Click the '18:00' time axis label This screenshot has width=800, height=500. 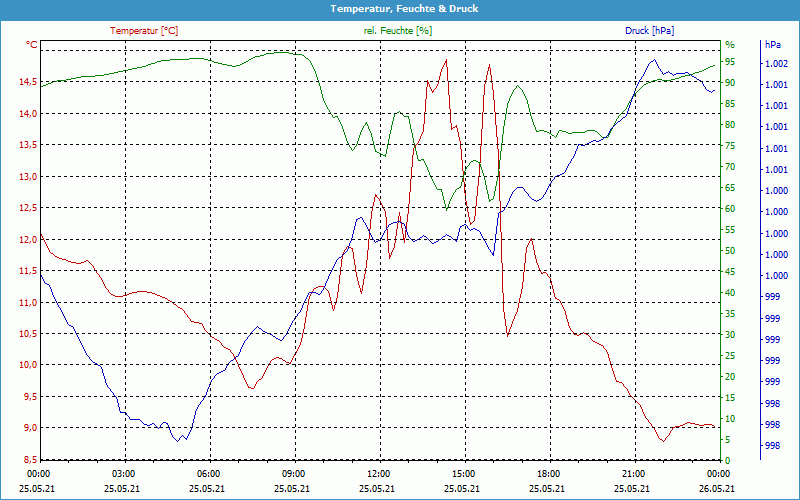pyautogui.click(x=548, y=474)
